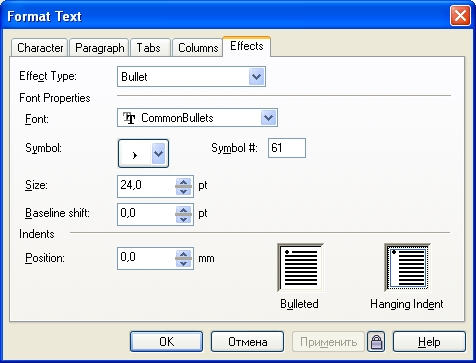Decrease Size with the down arrow
The height and width of the screenshot is (363, 476).
(183, 191)
